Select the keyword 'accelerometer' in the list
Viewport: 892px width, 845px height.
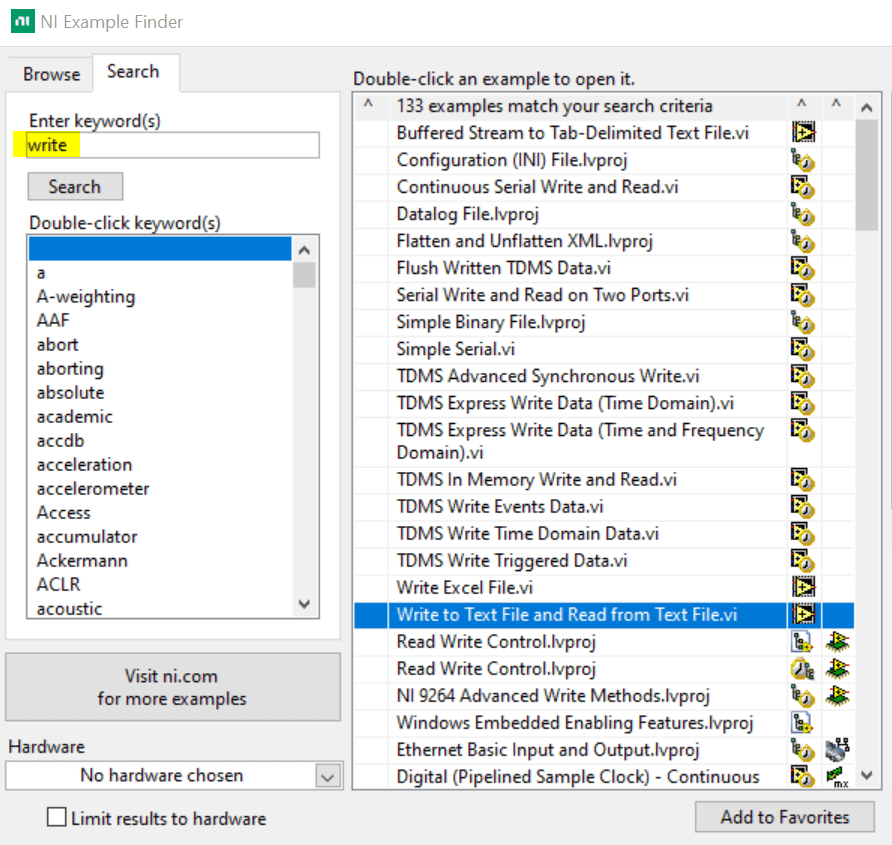tap(92, 488)
